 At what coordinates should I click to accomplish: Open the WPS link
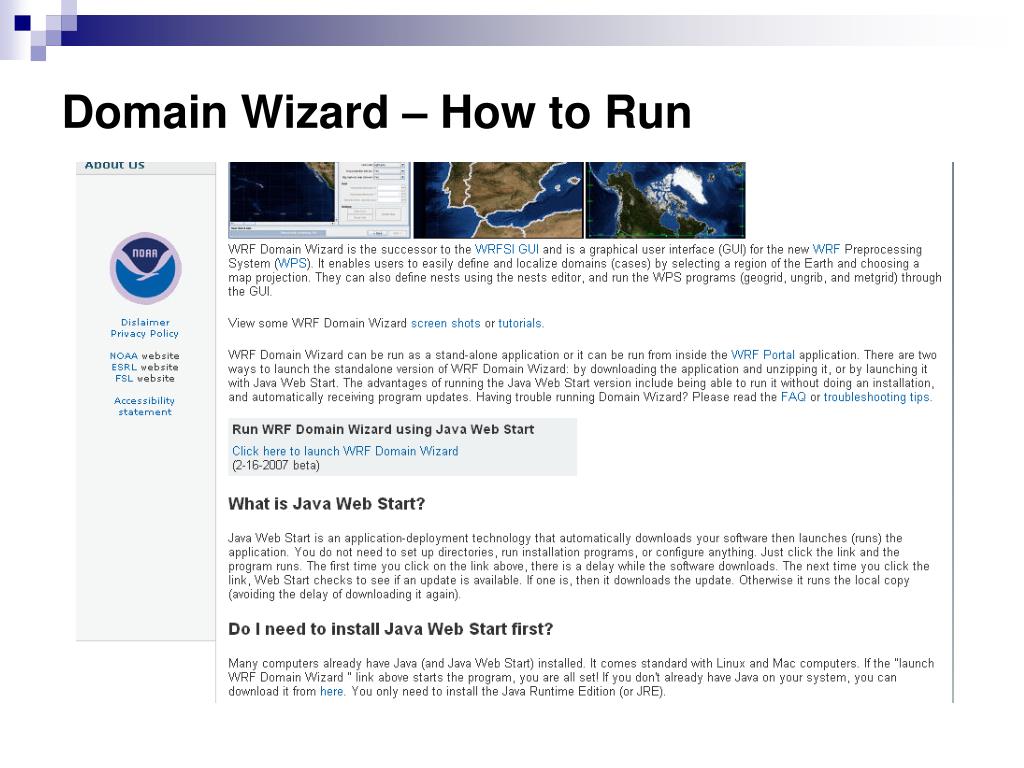(x=292, y=263)
